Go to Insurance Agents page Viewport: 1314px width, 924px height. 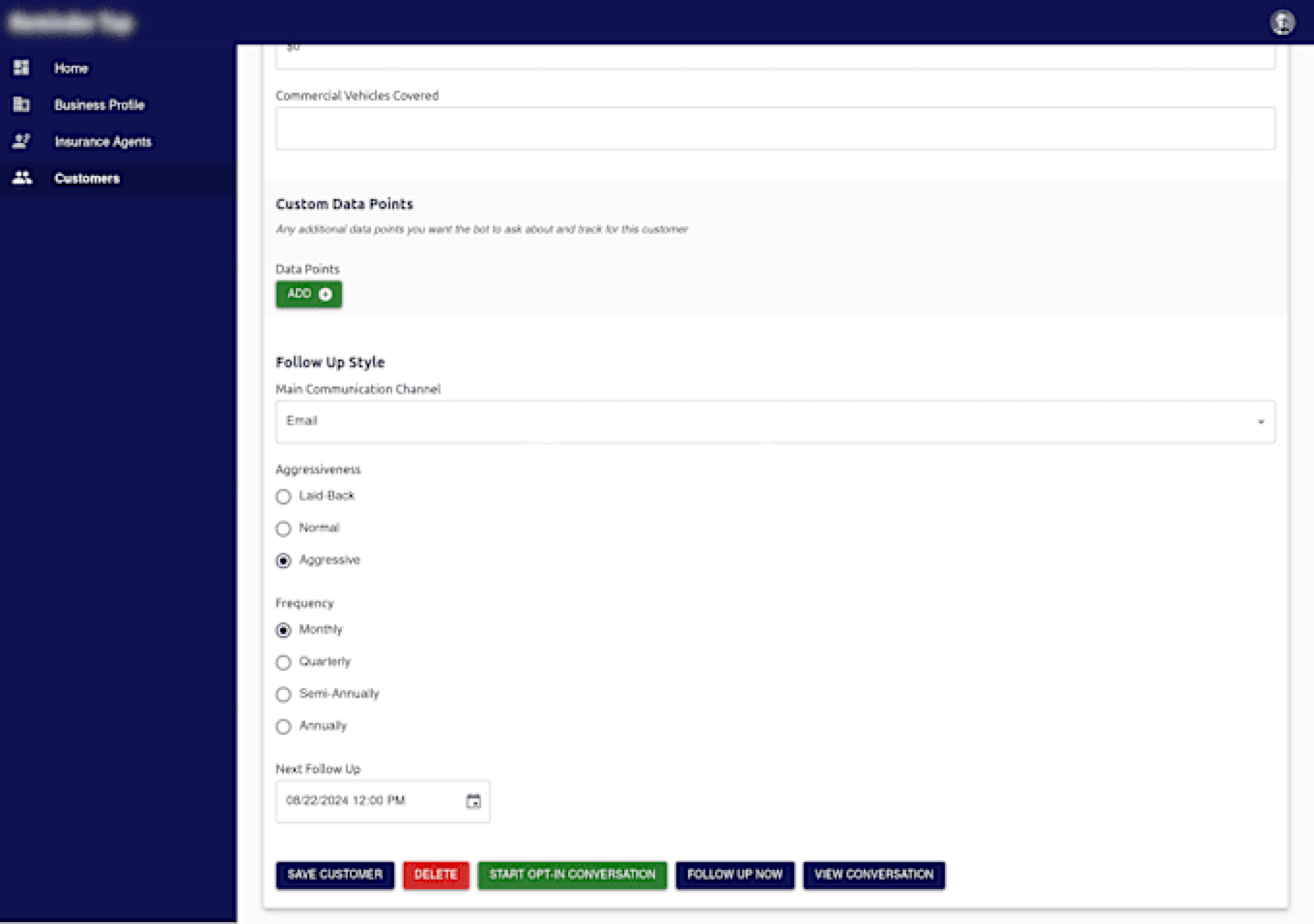(x=103, y=142)
